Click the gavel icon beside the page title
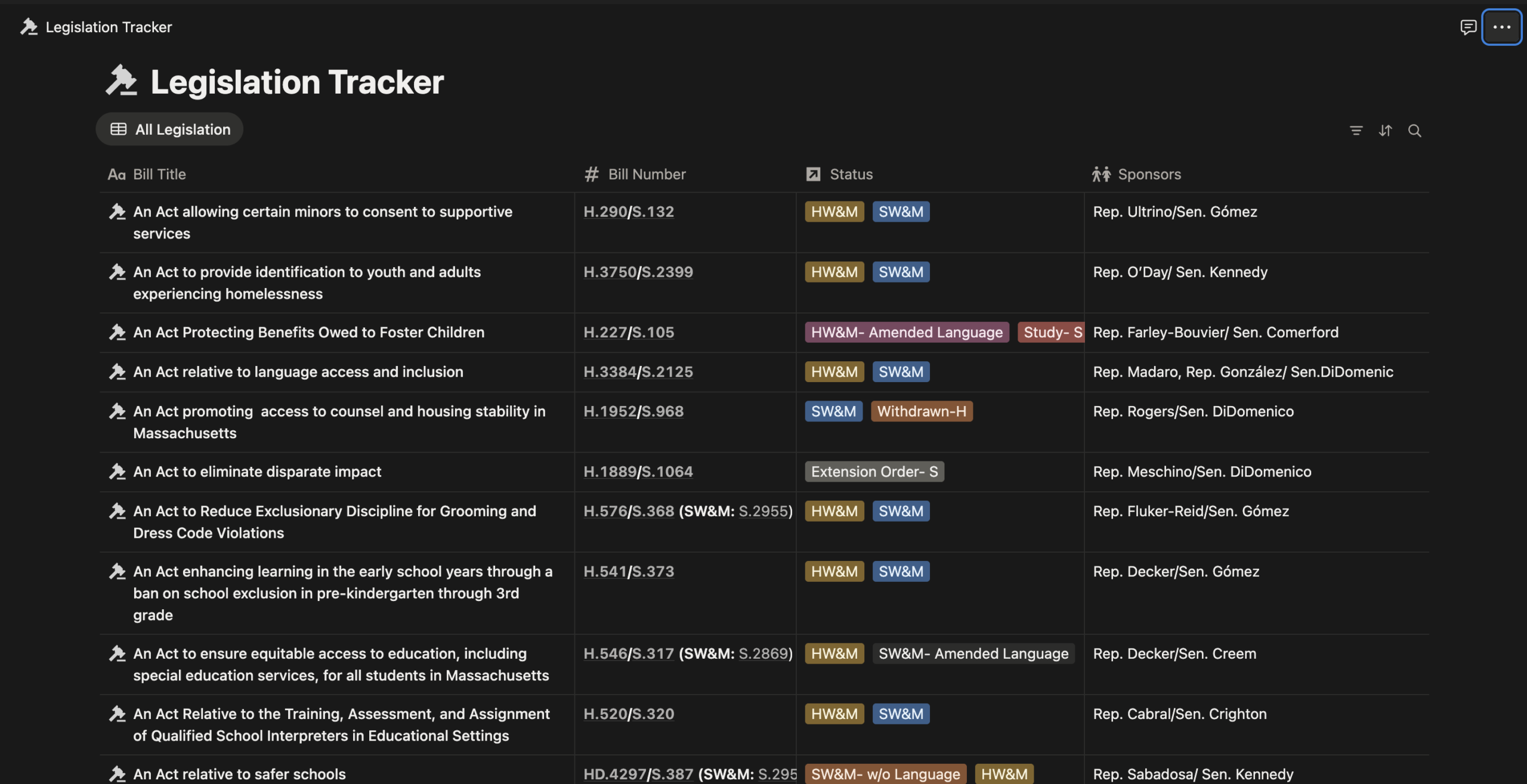Screen dimensions: 1527x784 coord(122,81)
